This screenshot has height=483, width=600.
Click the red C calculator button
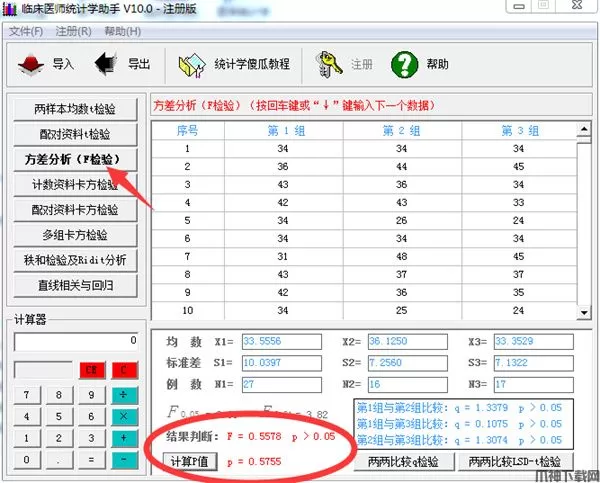click(124, 370)
